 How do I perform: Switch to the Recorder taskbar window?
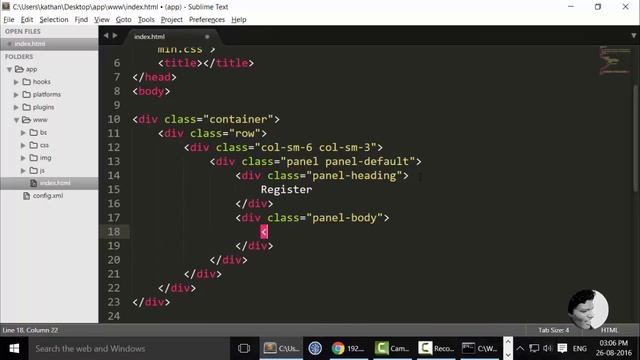click(x=436, y=349)
